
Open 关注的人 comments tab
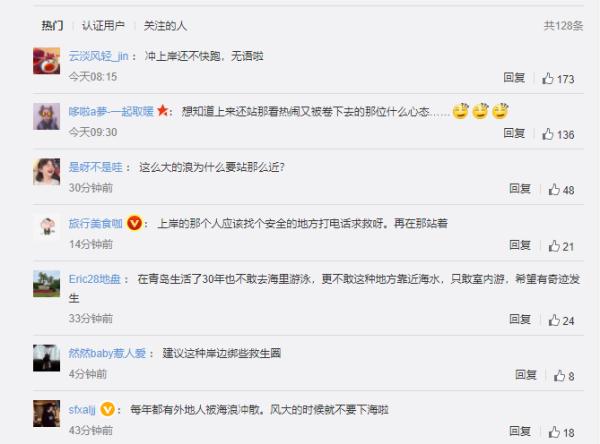[165, 26]
